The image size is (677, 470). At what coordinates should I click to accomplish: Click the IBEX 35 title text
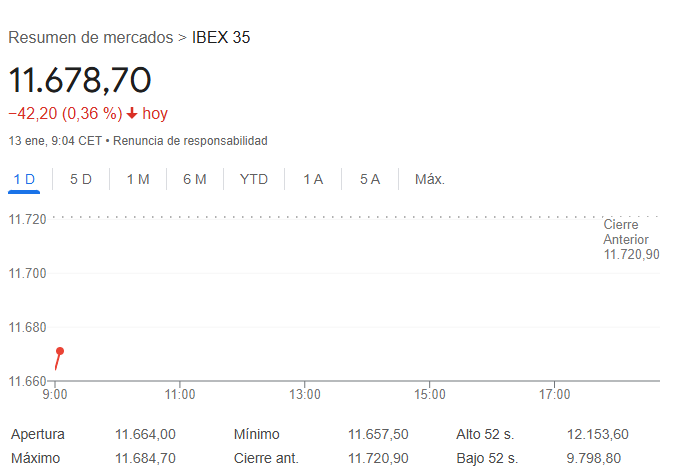pyautogui.click(x=221, y=38)
